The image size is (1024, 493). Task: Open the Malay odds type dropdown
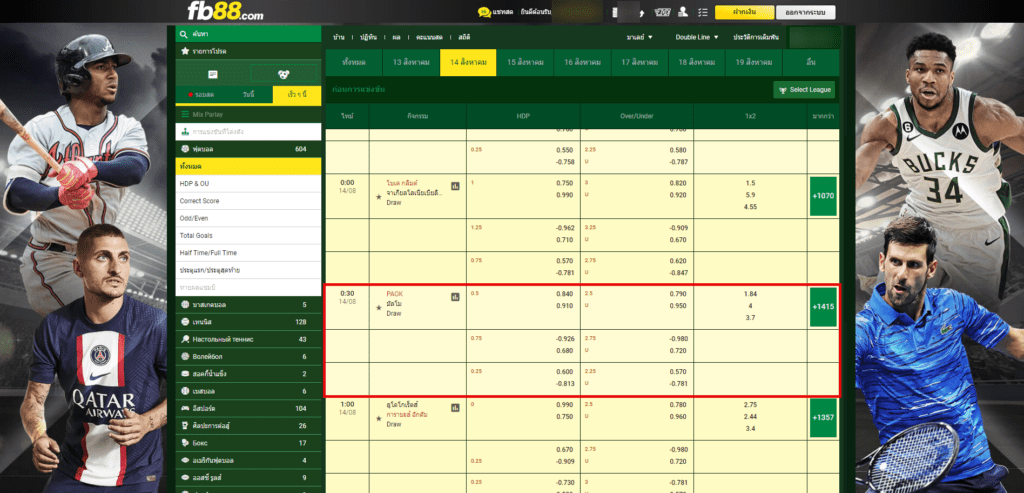639,37
